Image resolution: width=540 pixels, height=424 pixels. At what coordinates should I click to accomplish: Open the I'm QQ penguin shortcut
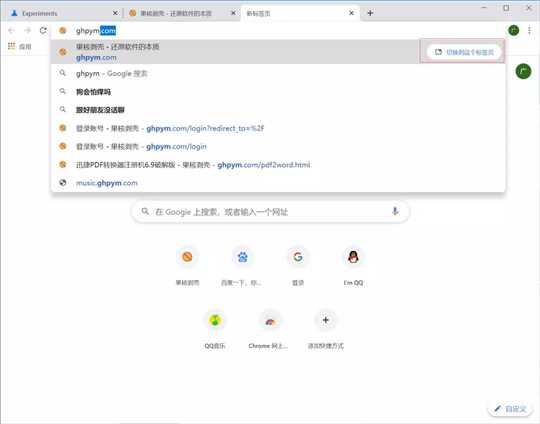(353, 257)
